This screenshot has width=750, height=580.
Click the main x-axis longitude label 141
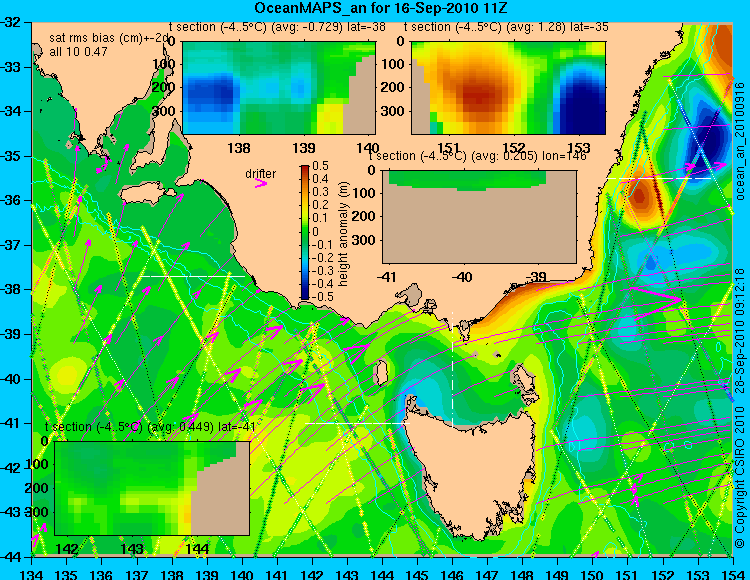pos(277,573)
